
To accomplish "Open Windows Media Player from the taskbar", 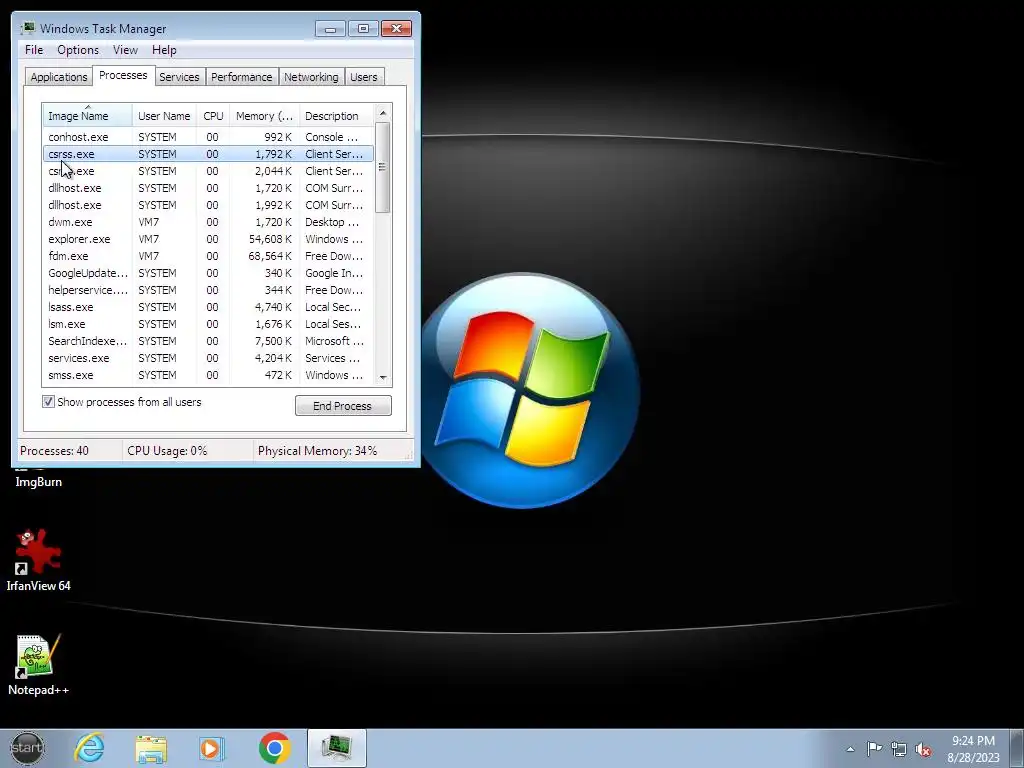I will (212, 748).
